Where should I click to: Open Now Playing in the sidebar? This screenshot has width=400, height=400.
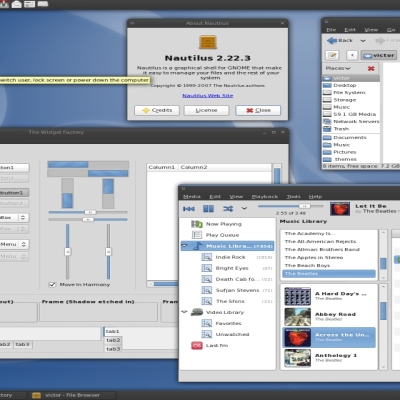click(224, 224)
